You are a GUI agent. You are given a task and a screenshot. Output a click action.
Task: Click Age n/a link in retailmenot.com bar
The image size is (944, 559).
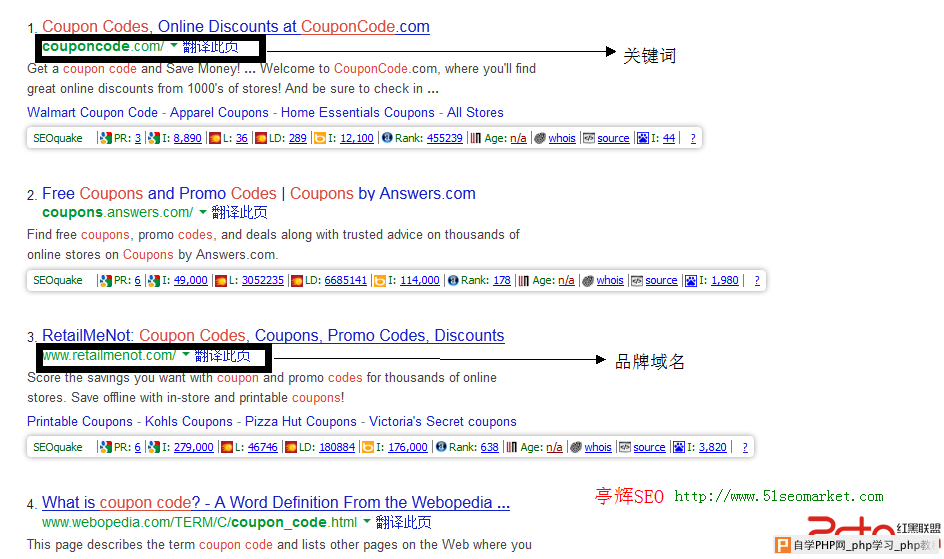click(554, 448)
